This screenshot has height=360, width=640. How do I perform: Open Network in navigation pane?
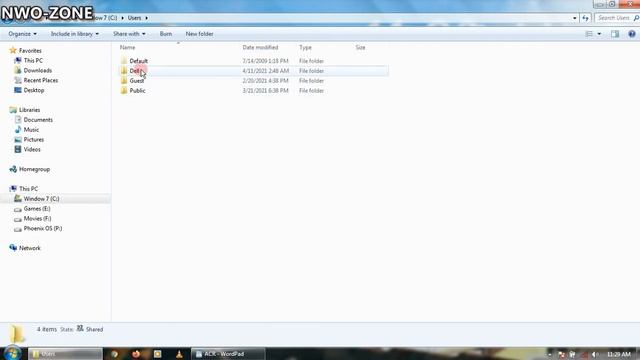[29, 248]
